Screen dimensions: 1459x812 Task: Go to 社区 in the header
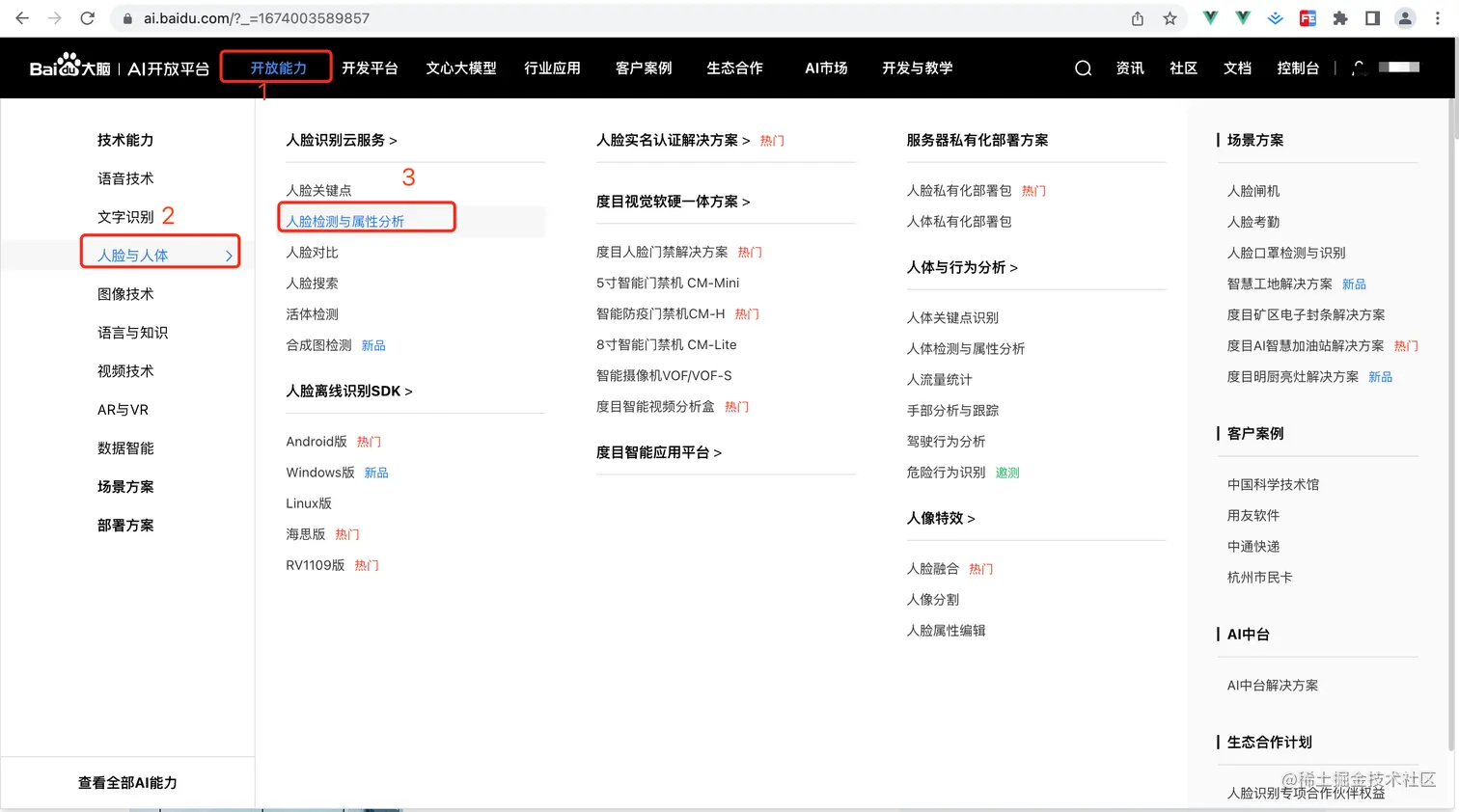click(x=1183, y=68)
